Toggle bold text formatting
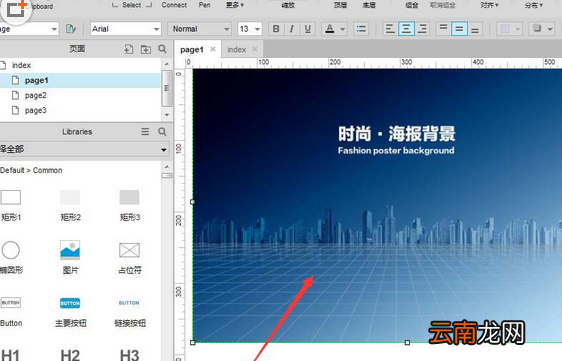The width and height of the screenshot is (562, 361). 276,29
